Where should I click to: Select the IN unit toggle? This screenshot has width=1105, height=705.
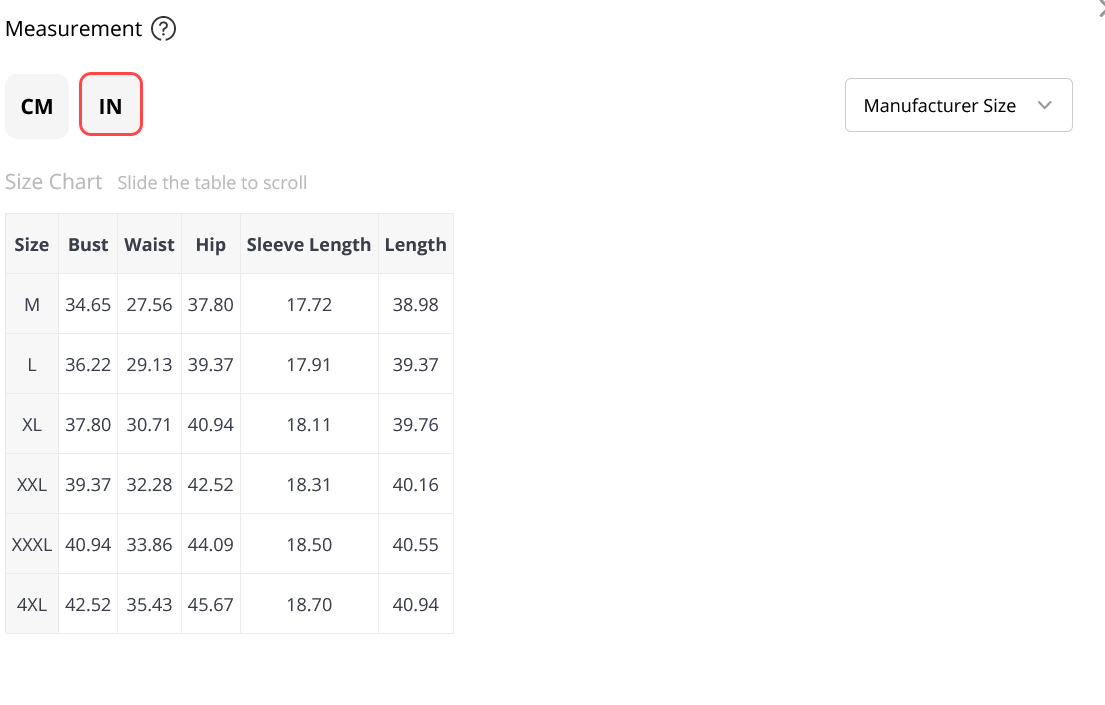111,104
